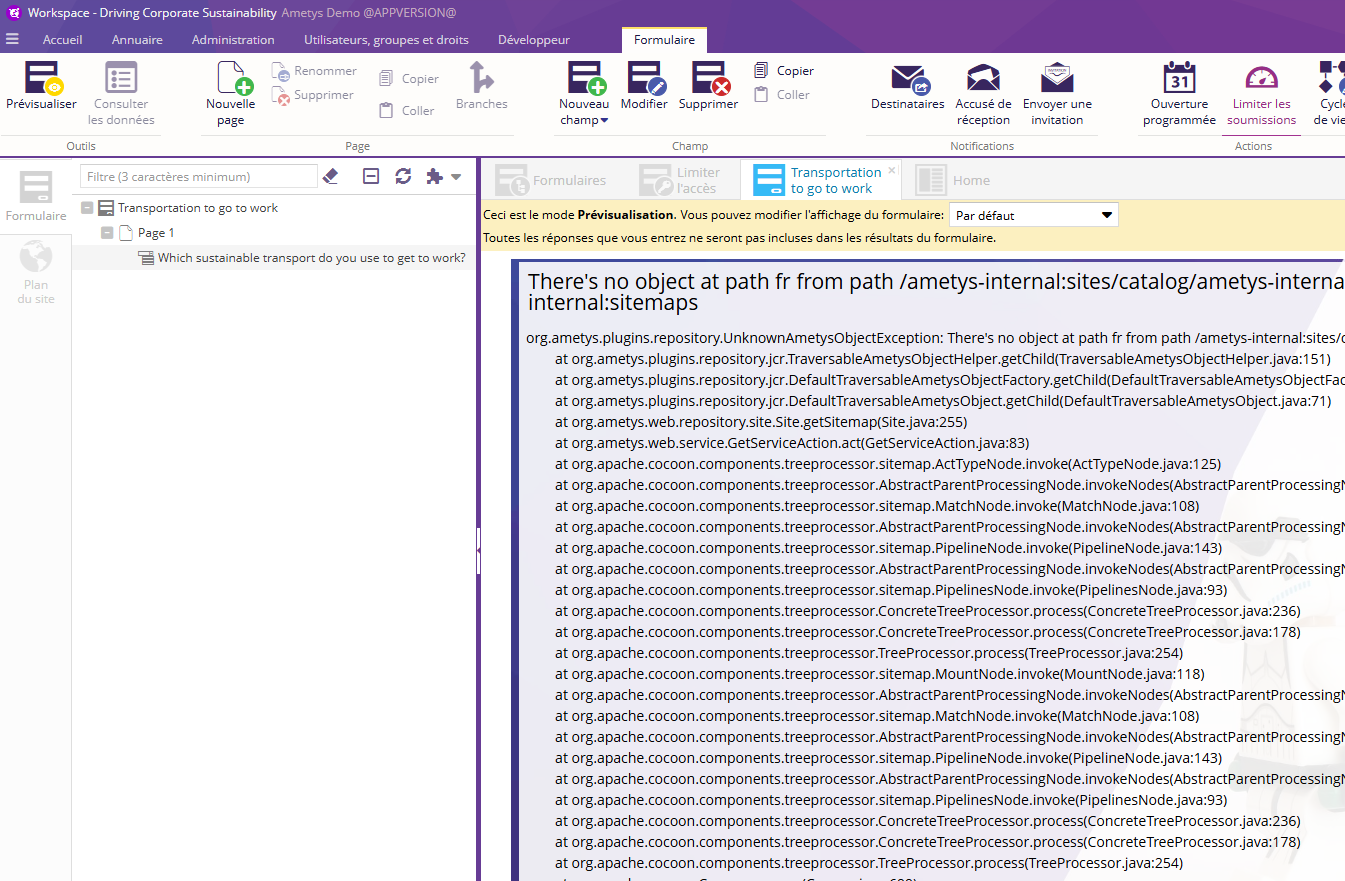Switch to the Développeur ribbon tab
The image size is (1345, 881).
click(534, 40)
